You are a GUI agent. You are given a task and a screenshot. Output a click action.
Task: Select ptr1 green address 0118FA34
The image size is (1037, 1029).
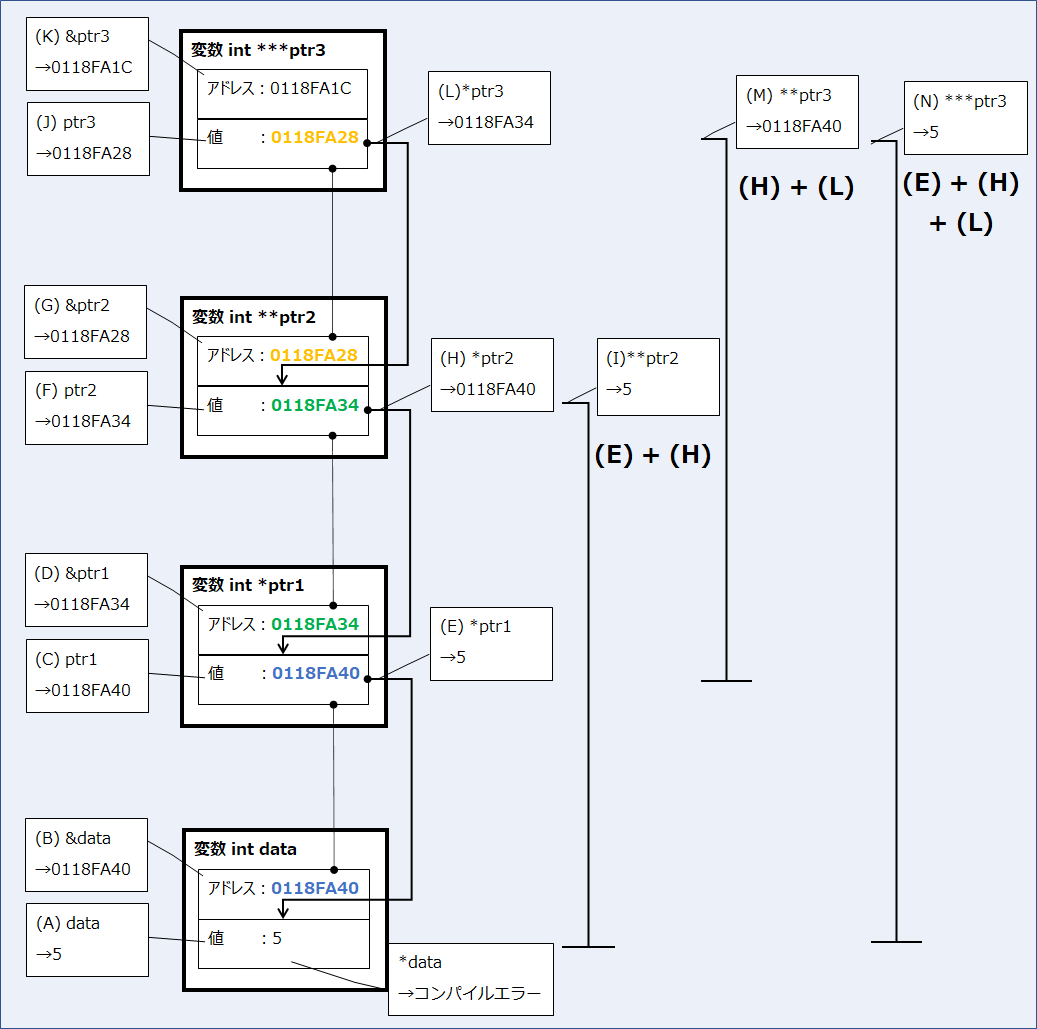[x=315, y=624]
